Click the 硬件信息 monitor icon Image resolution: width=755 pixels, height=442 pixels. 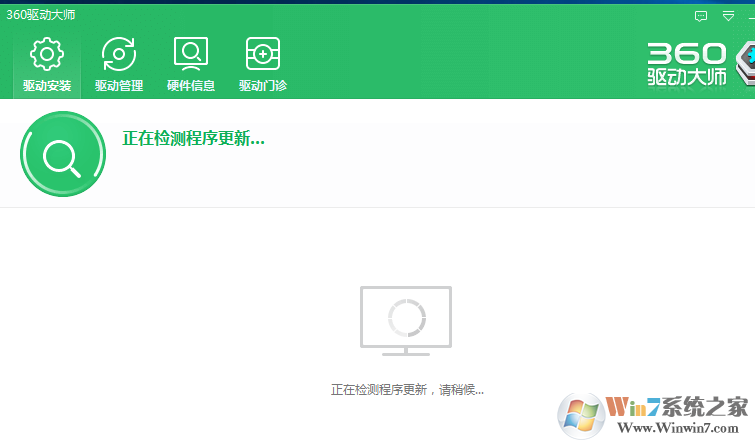[x=191, y=53]
